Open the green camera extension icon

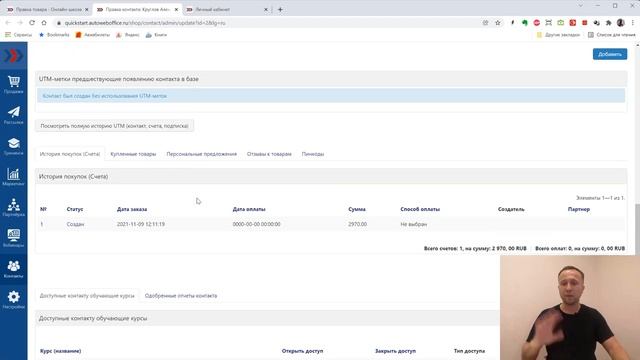(x=560, y=23)
